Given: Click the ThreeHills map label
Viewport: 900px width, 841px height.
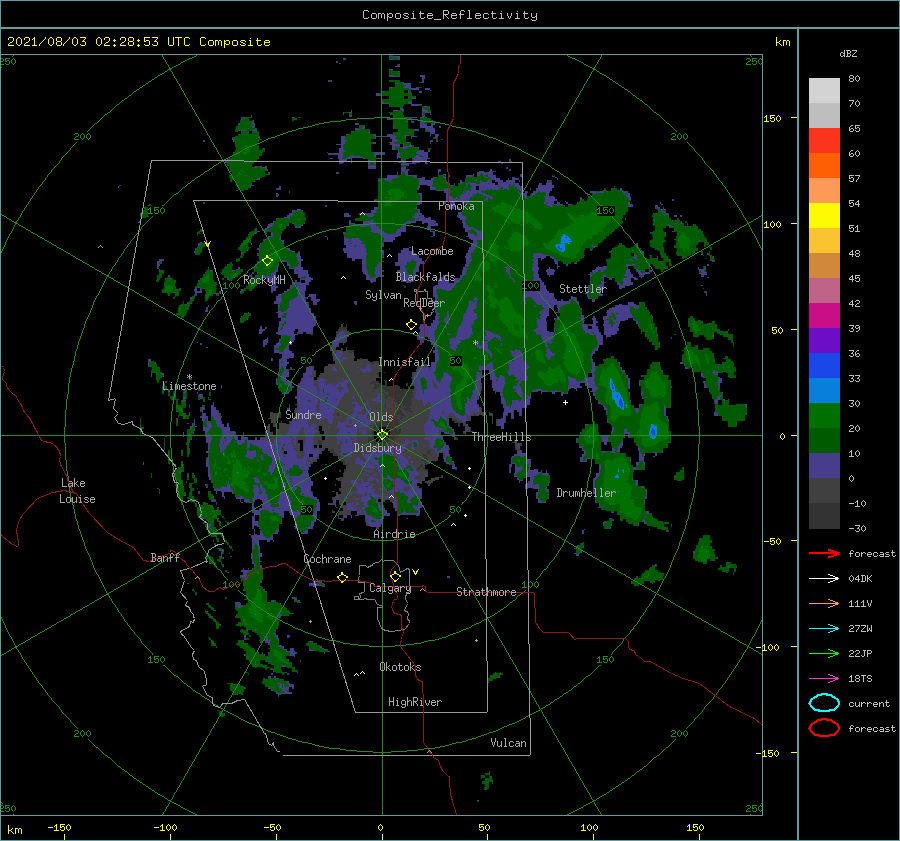Looking at the screenshot, I should tap(502, 437).
